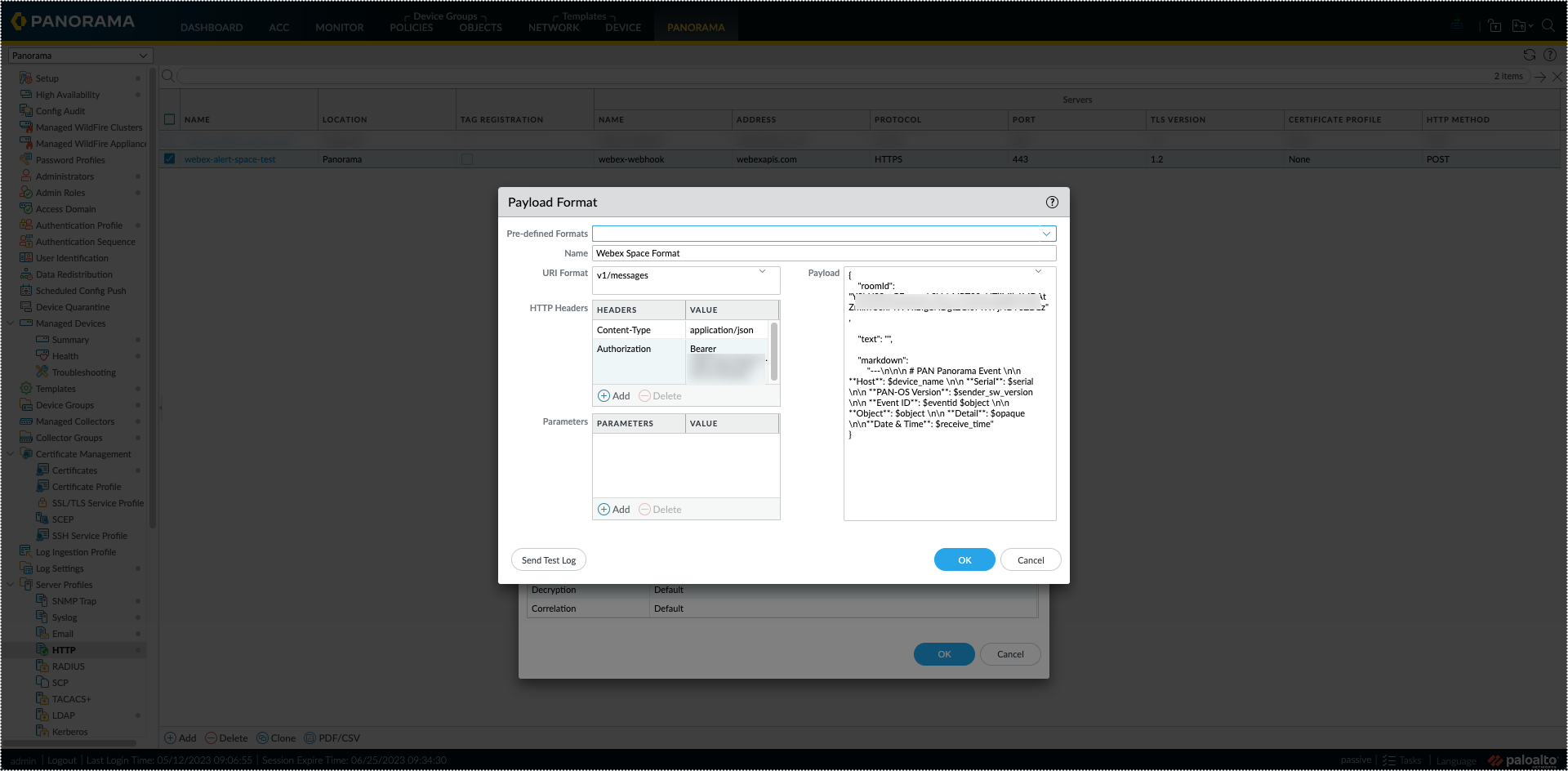
Task: Click the Access Domain icon
Action: [26, 209]
